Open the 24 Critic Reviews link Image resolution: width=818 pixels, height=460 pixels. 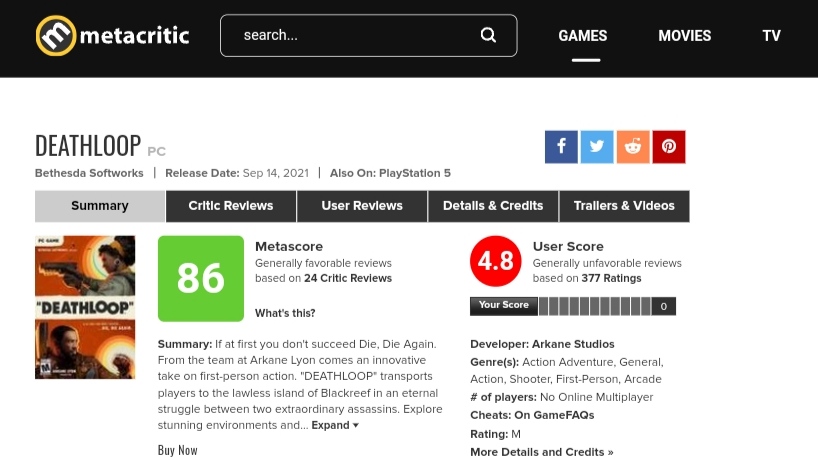[x=348, y=279]
